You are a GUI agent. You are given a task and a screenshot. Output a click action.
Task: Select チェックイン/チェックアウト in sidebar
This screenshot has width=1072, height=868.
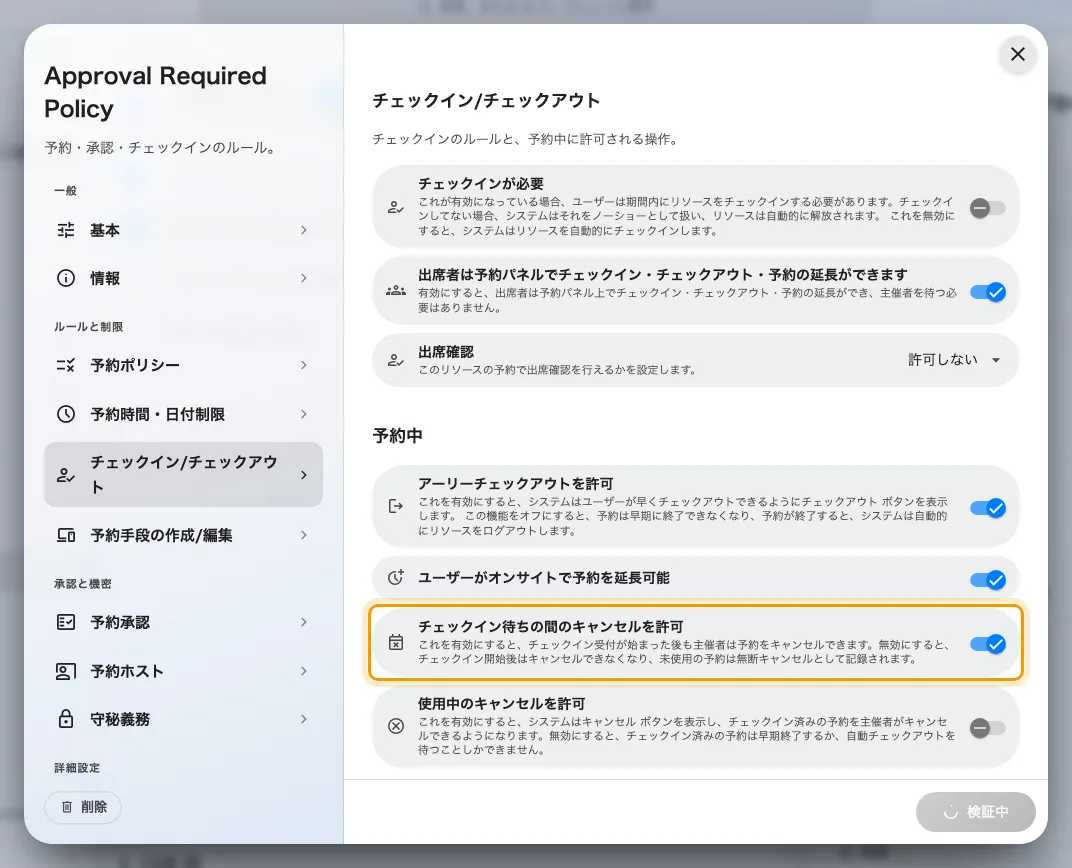pos(183,475)
